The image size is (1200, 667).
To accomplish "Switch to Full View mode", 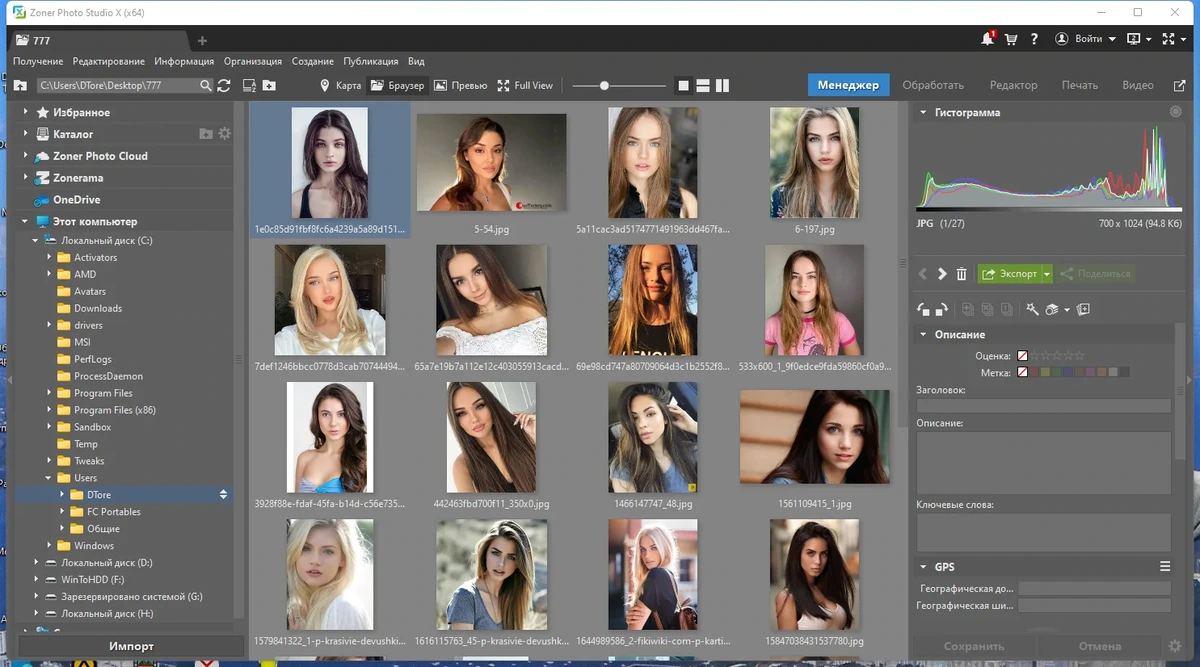I will (x=524, y=86).
